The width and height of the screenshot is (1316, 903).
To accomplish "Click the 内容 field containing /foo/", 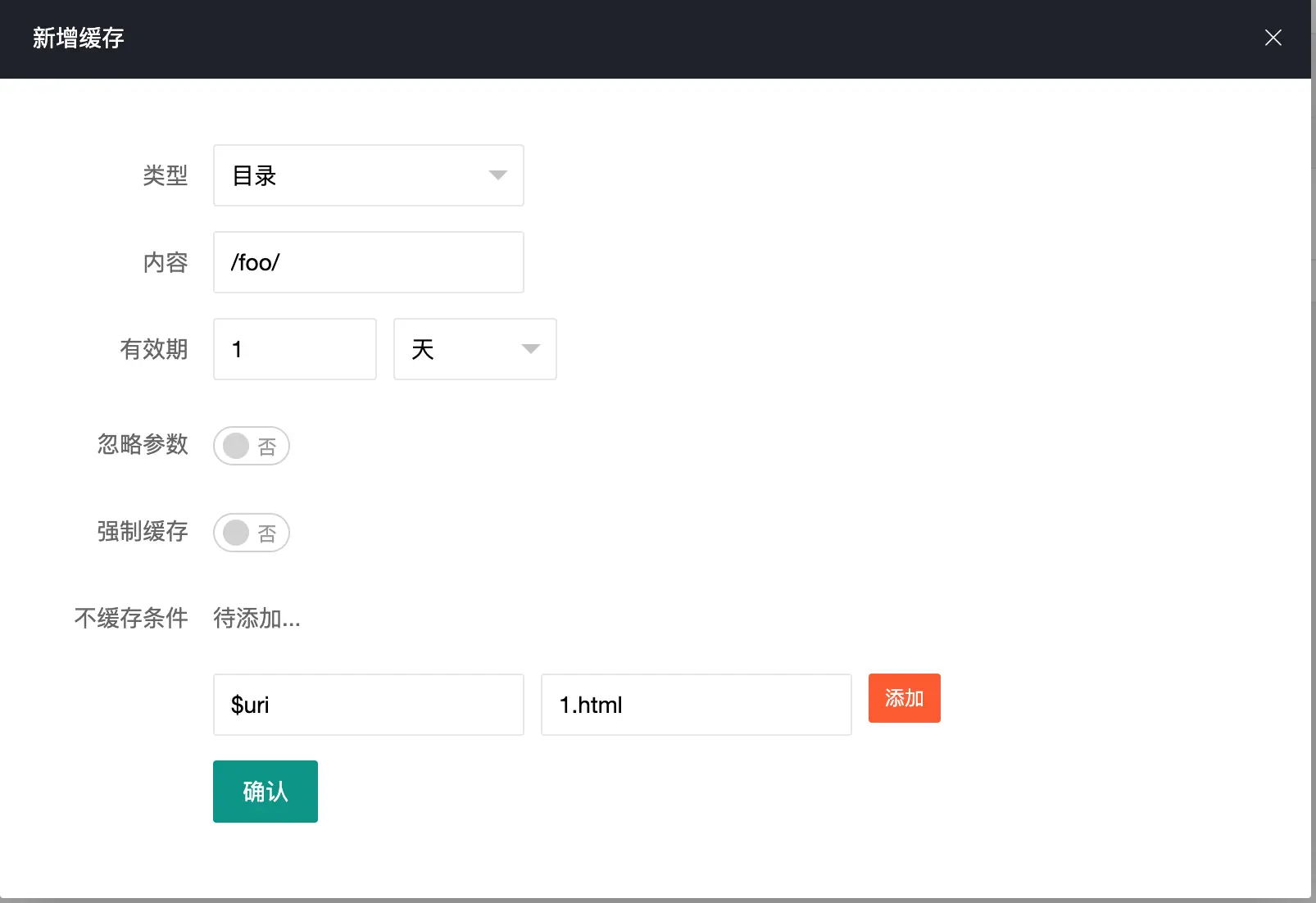I will pyautogui.click(x=368, y=262).
